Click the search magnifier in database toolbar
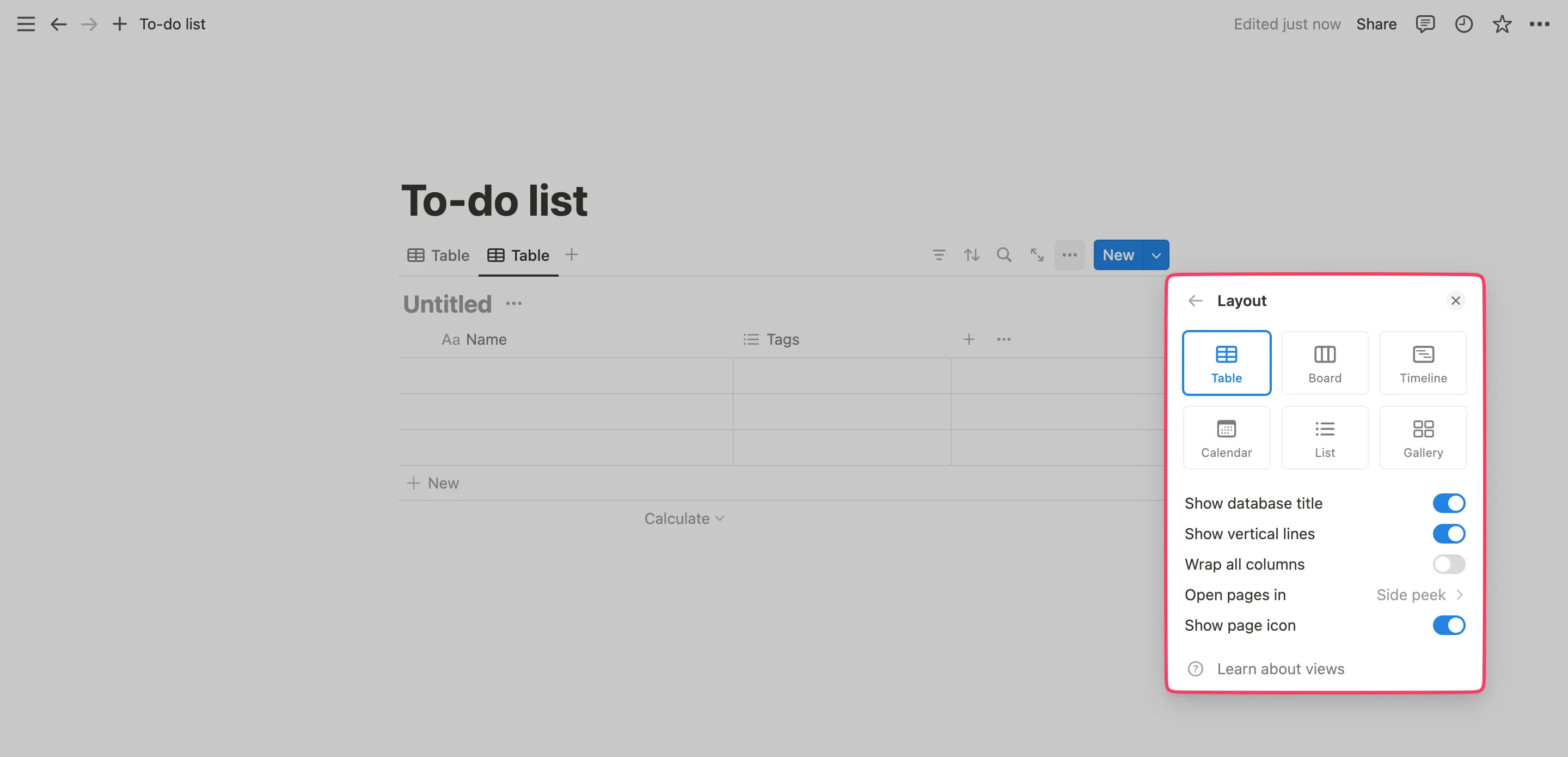The image size is (1568, 757). pyautogui.click(x=1004, y=254)
